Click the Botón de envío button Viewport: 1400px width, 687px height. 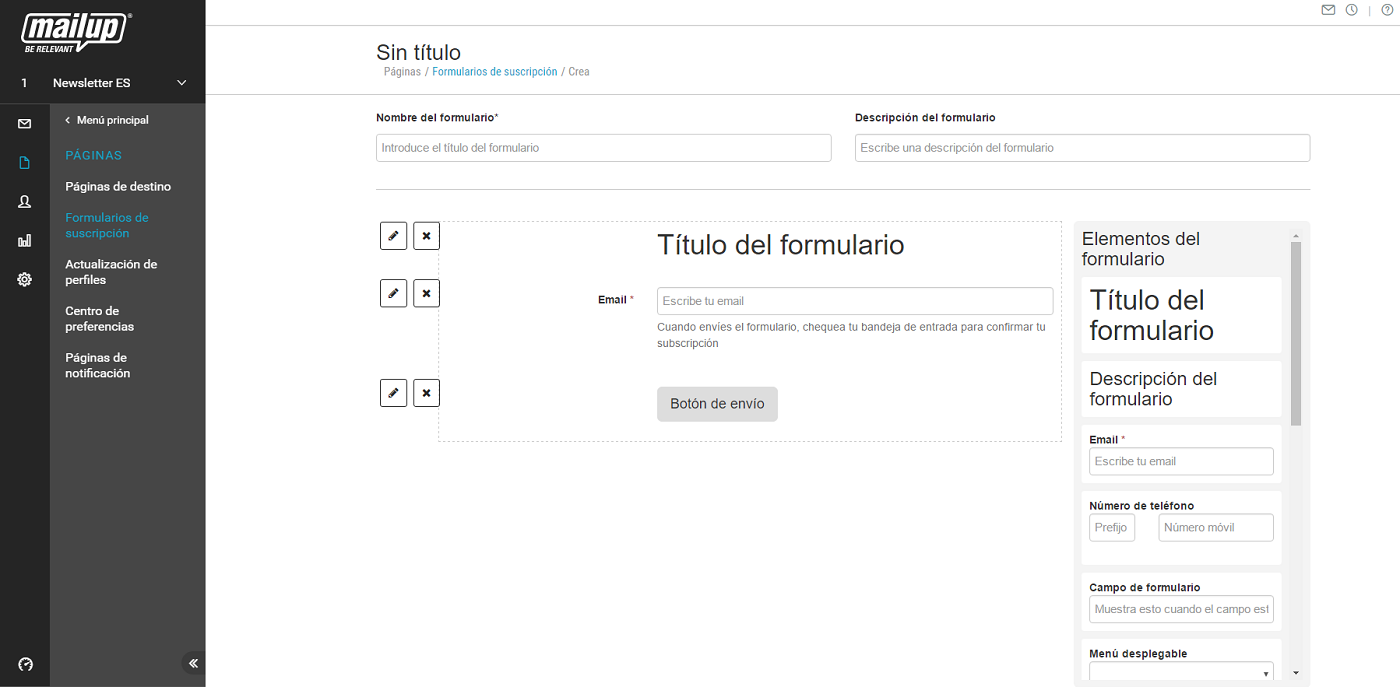click(x=717, y=404)
